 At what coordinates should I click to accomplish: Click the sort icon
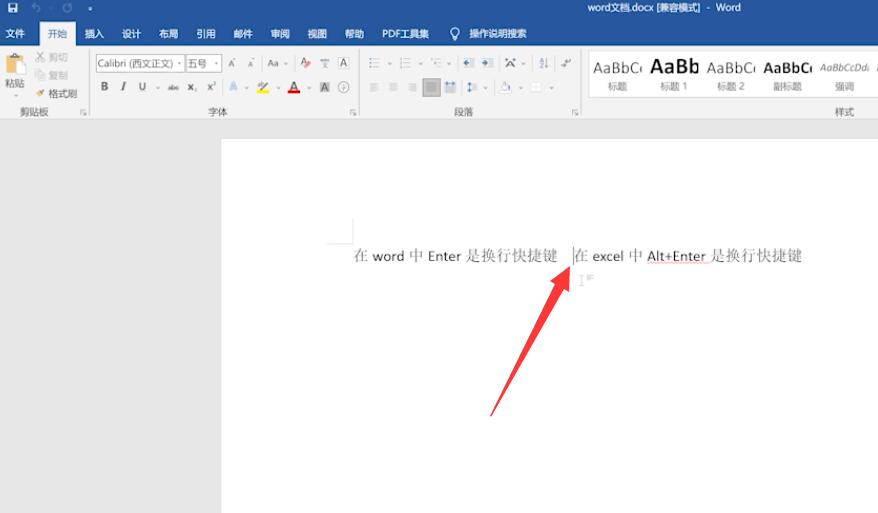point(544,63)
